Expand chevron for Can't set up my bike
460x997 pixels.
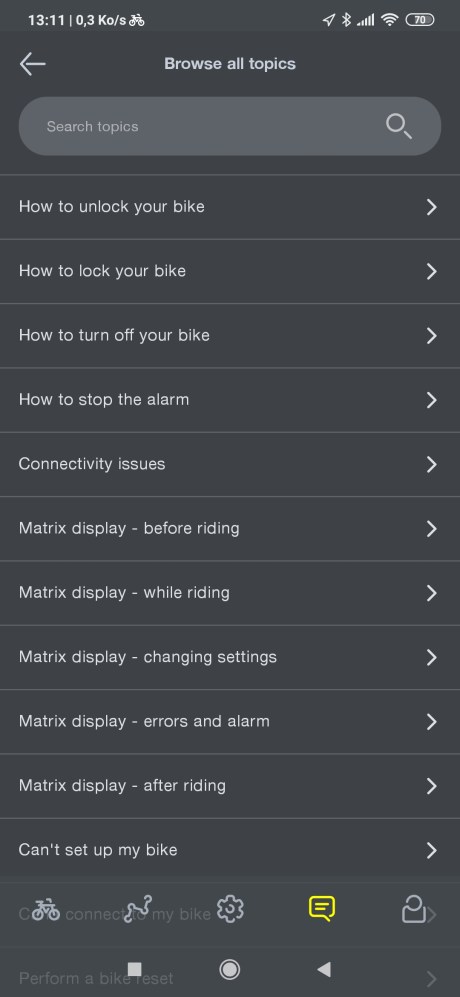[431, 850]
